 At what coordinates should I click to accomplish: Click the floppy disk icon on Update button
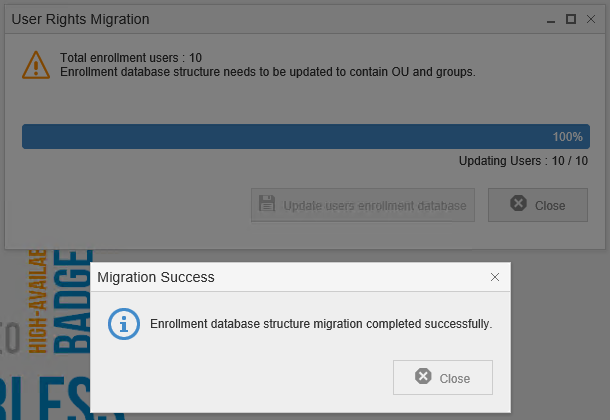click(x=267, y=205)
